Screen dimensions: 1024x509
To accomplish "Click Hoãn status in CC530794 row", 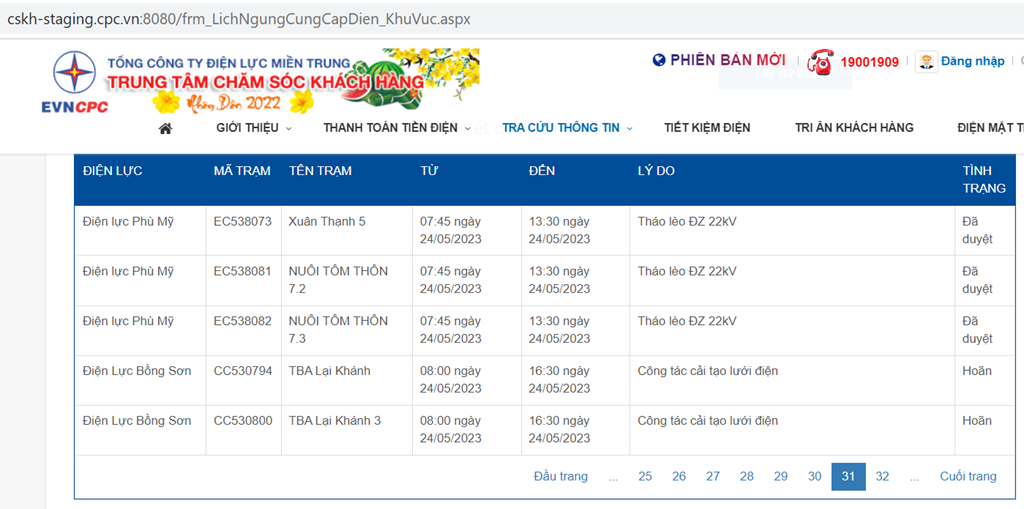I will click(977, 371).
